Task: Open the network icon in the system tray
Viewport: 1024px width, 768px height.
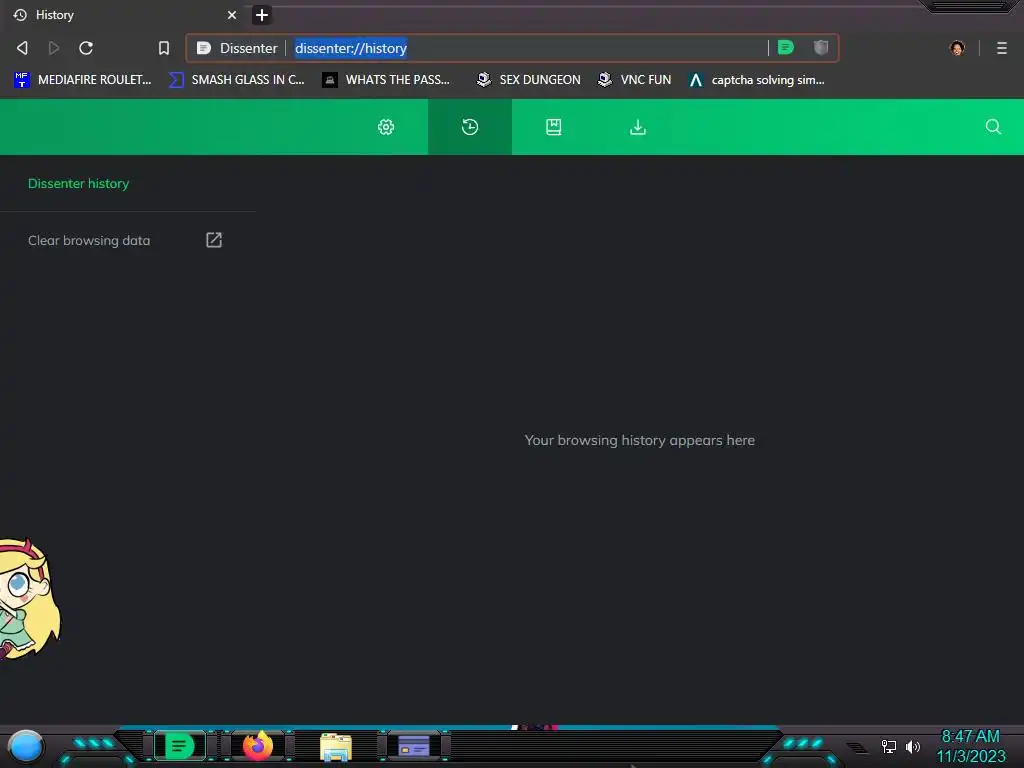Action: click(888, 746)
